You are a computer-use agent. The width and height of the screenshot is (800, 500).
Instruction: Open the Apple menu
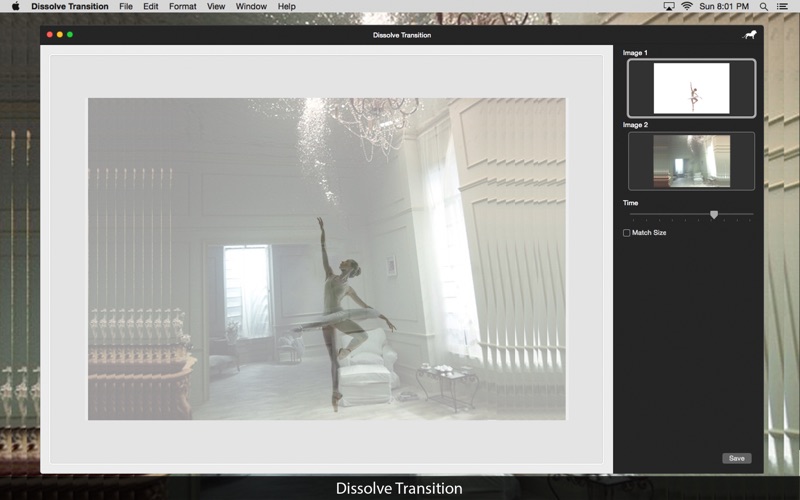click(15, 6)
